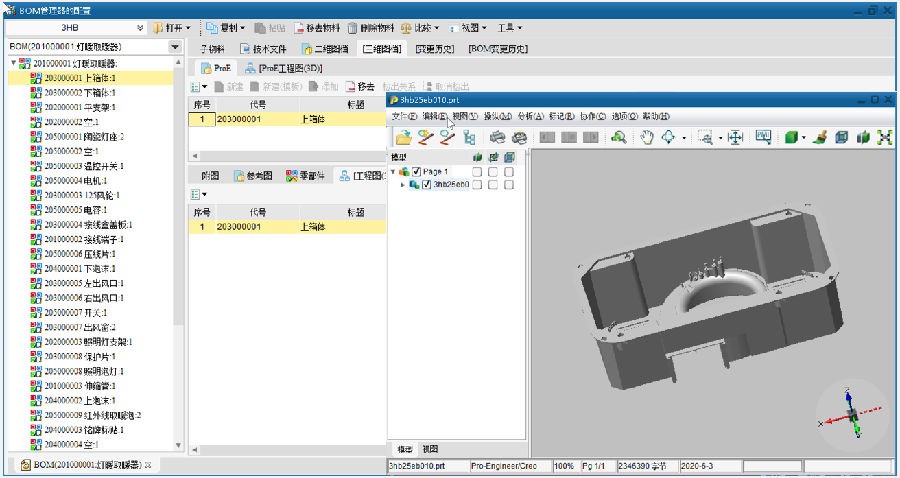Uncheck the 3hb25eb0 model checkbox
This screenshot has height=478, width=900.
coord(426,184)
